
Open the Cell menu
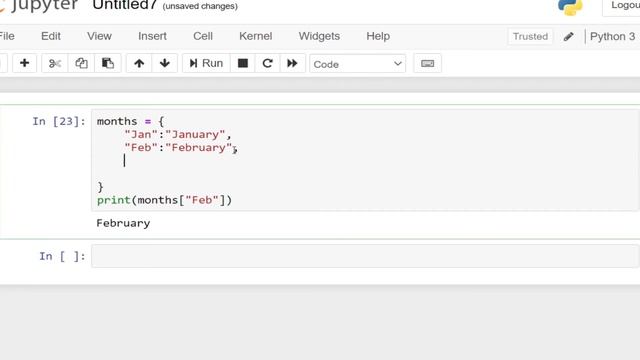tap(203, 36)
